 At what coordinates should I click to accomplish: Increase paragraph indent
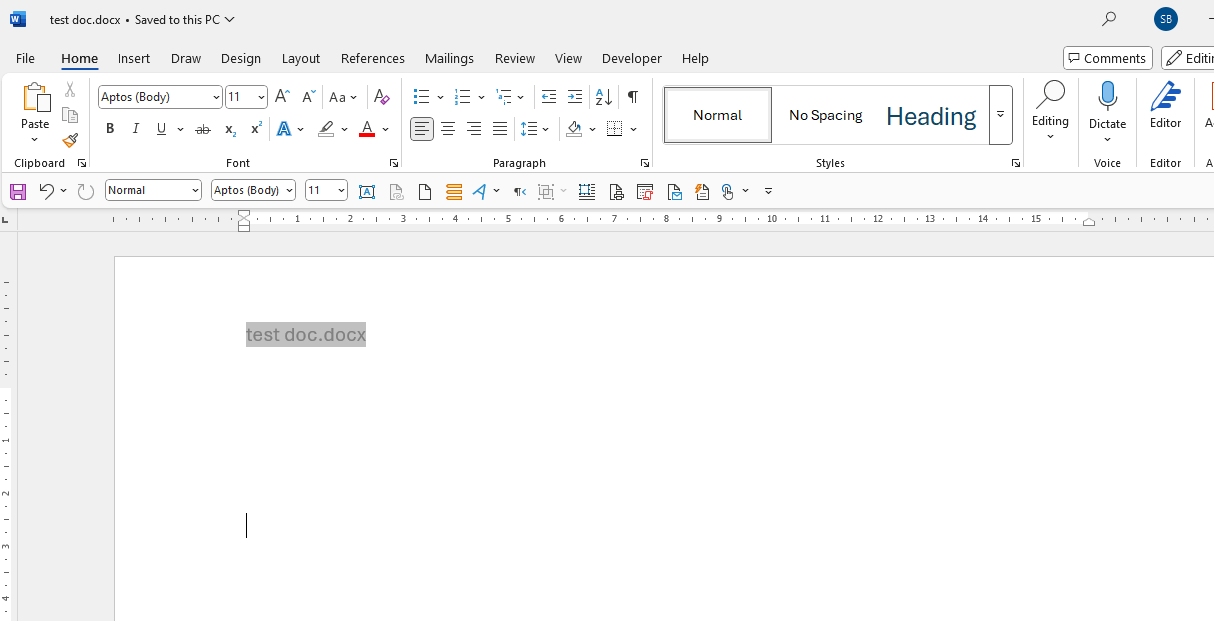click(x=575, y=97)
